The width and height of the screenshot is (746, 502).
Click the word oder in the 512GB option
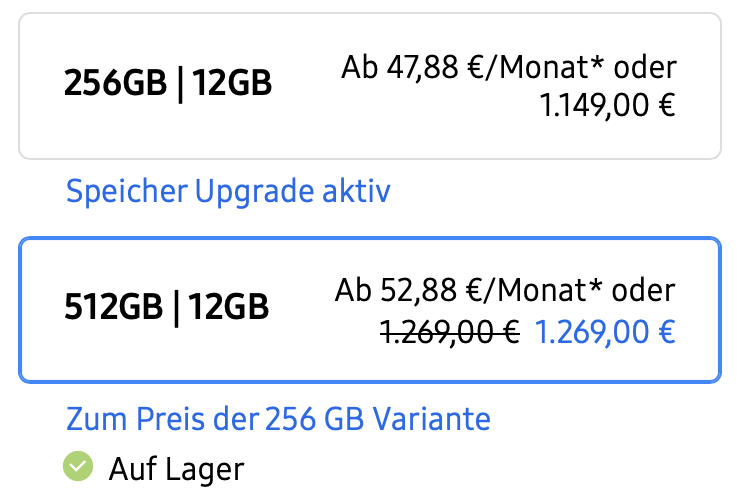pyautogui.click(x=642, y=292)
